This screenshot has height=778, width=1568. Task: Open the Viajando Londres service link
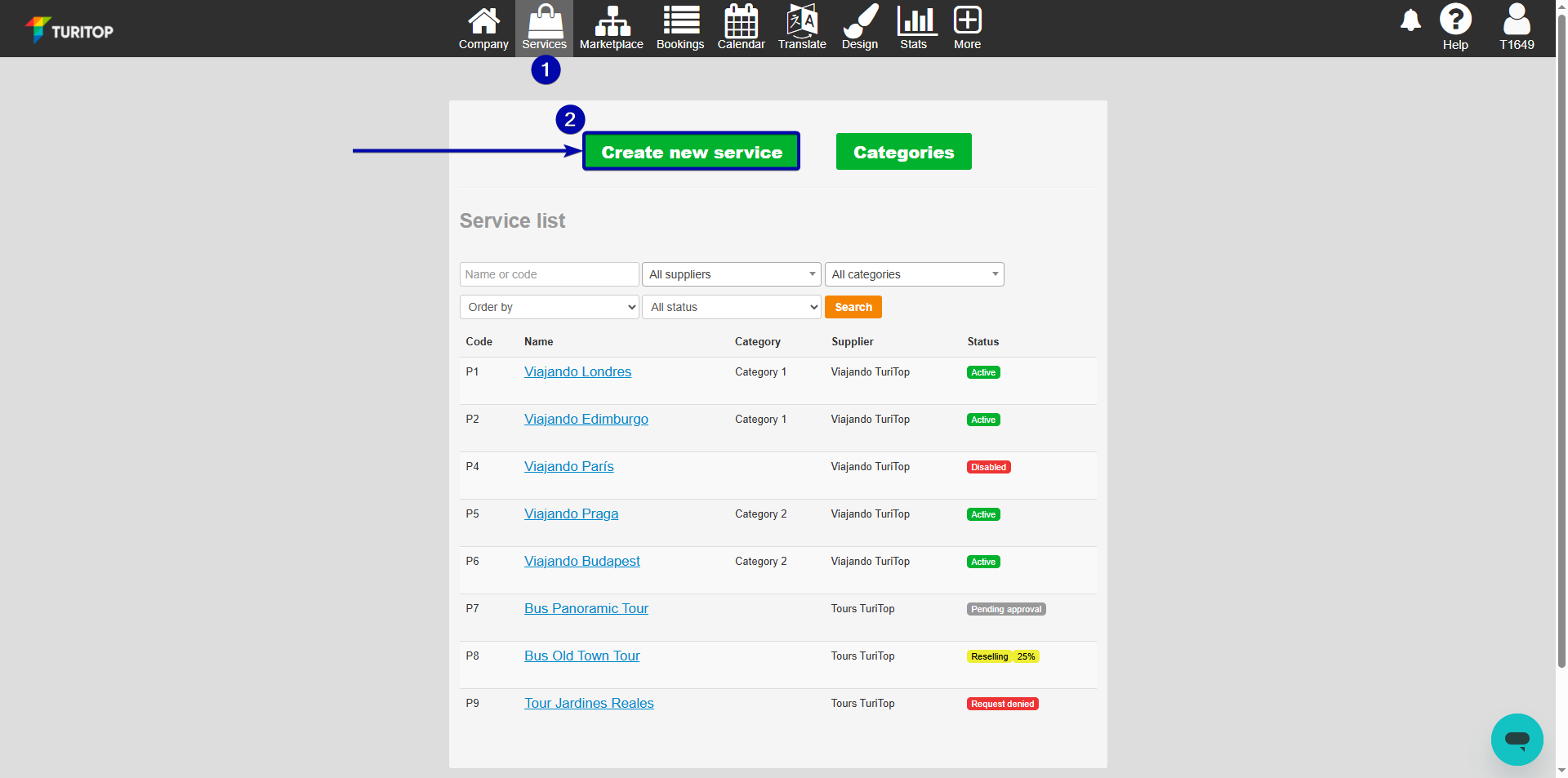[x=577, y=372]
